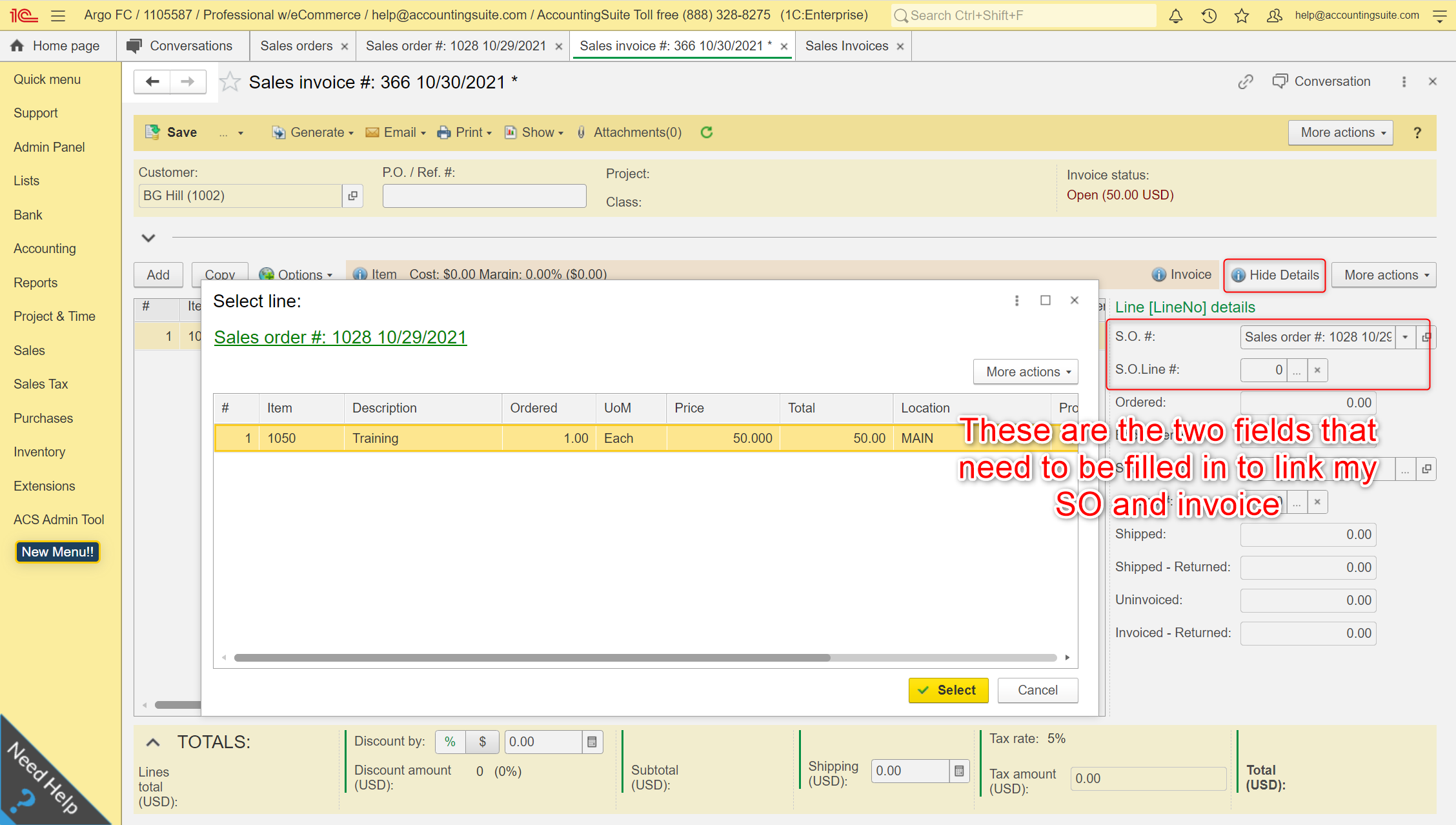Open the Email dropdown

[x=396, y=132]
